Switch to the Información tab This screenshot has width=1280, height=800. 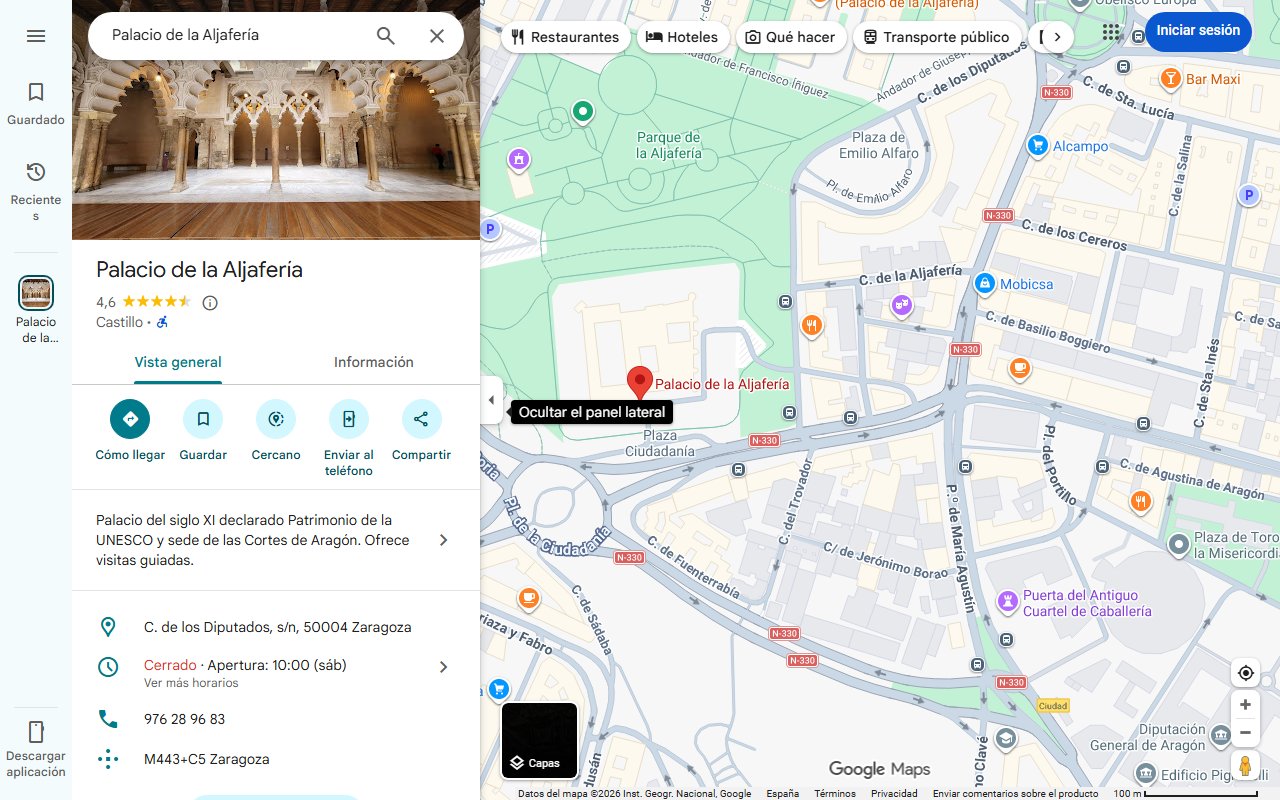click(x=373, y=362)
